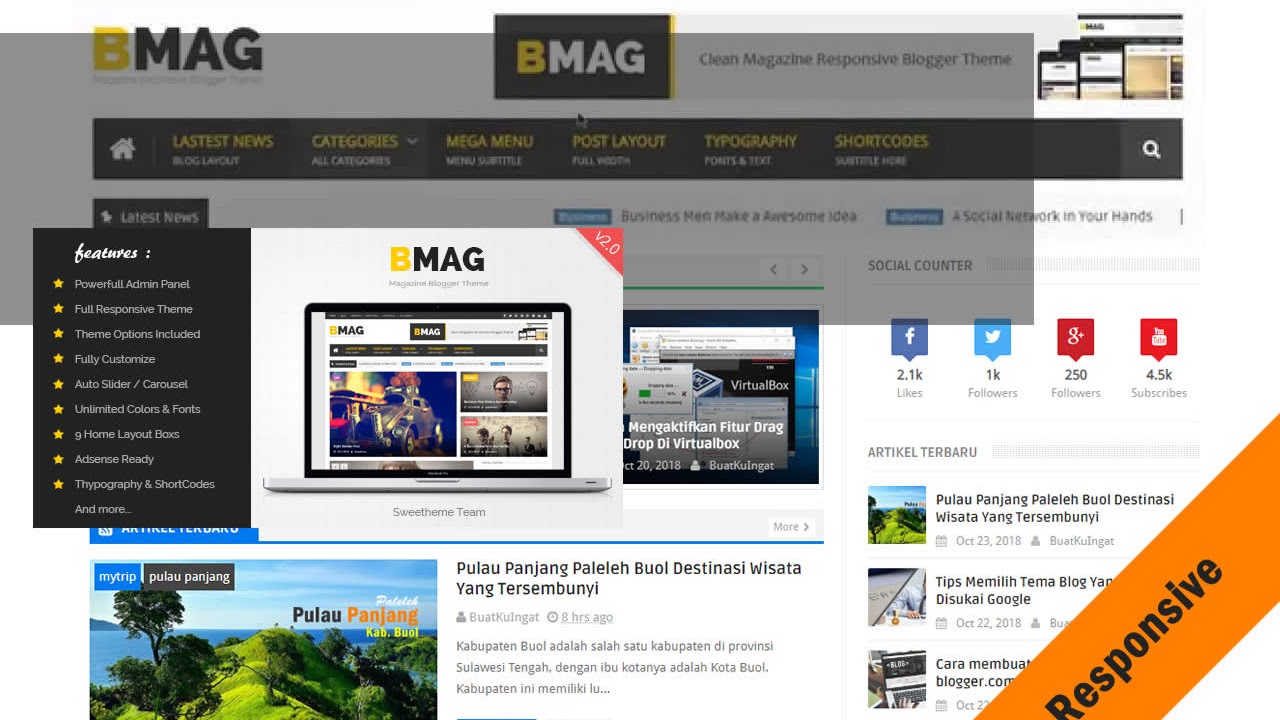Open sidebar Pulau Panjang Paleleh Buol link
This screenshot has height=720, width=1280.
(1055, 508)
